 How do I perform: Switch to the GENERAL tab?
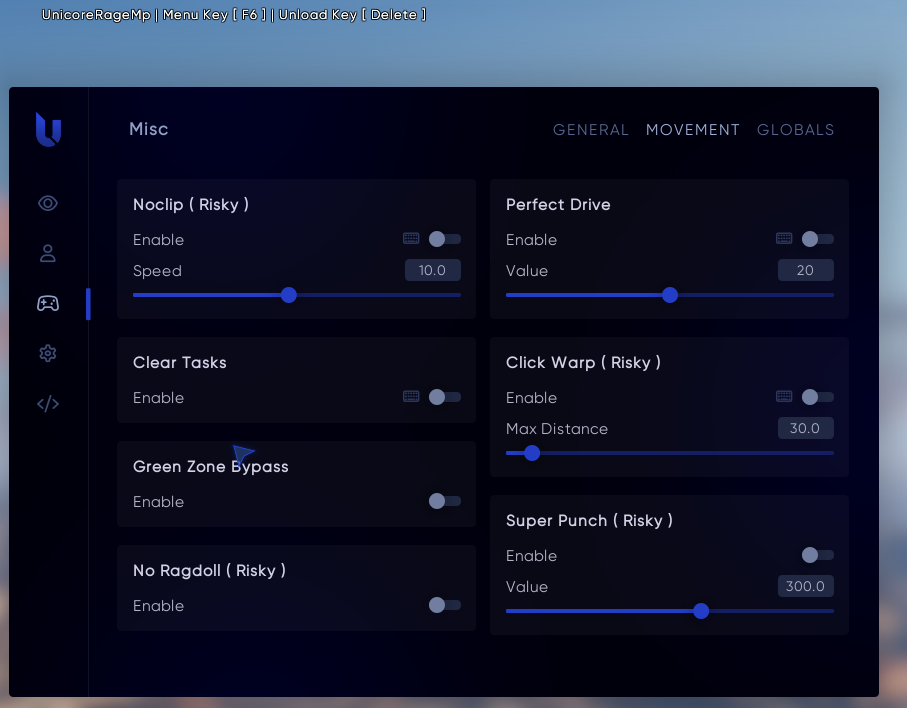pyautogui.click(x=591, y=130)
